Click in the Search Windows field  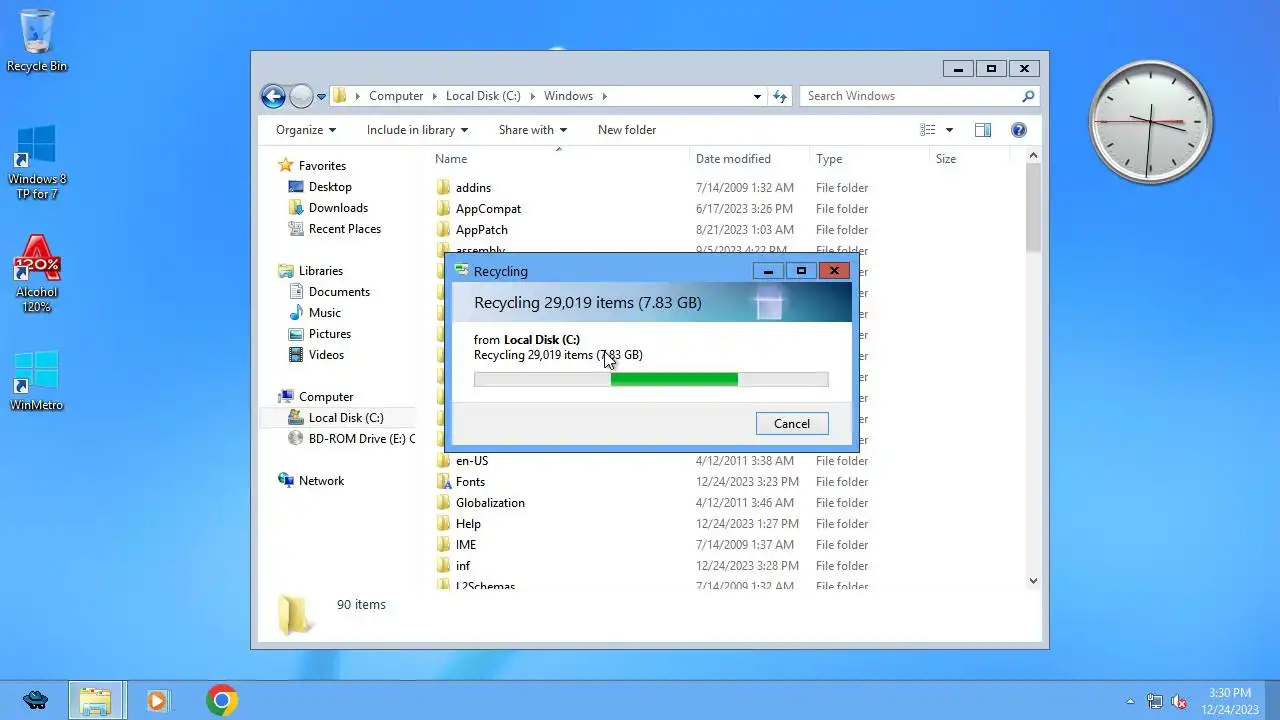coord(910,96)
